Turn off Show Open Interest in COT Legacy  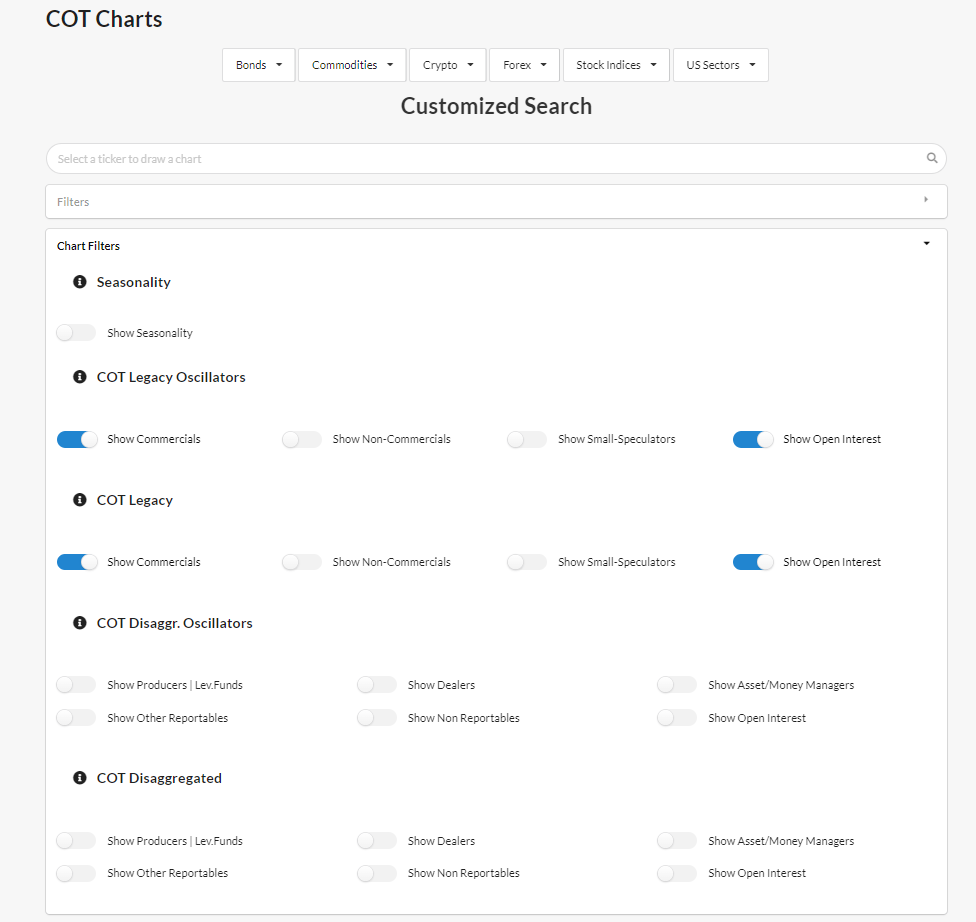(753, 561)
